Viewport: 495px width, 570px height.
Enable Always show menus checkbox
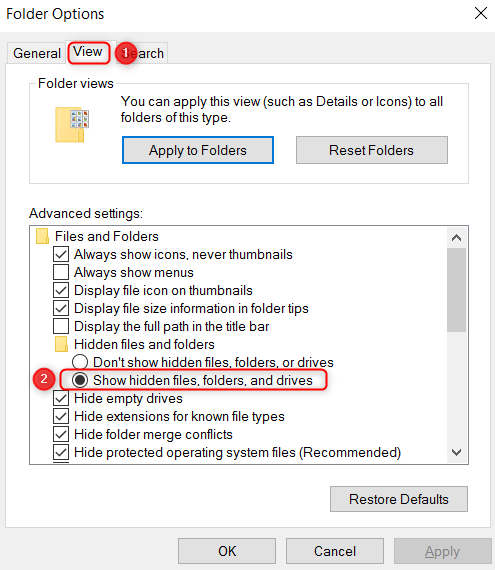point(61,272)
